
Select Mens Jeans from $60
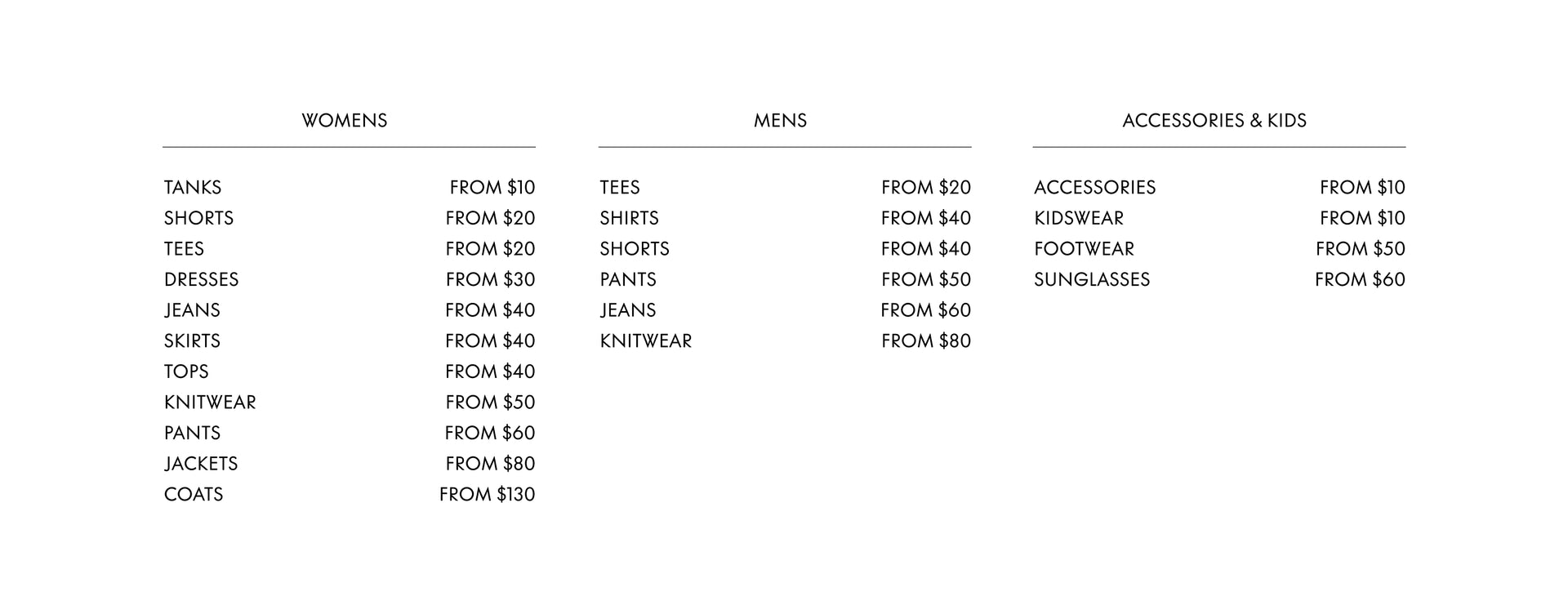785,310
